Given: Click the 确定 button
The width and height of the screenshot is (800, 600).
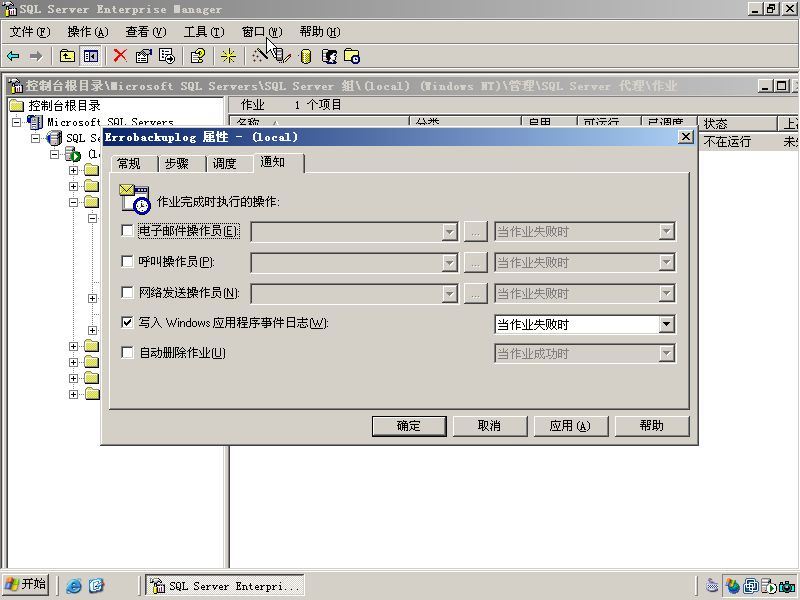Looking at the screenshot, I should tap(409, 426).
